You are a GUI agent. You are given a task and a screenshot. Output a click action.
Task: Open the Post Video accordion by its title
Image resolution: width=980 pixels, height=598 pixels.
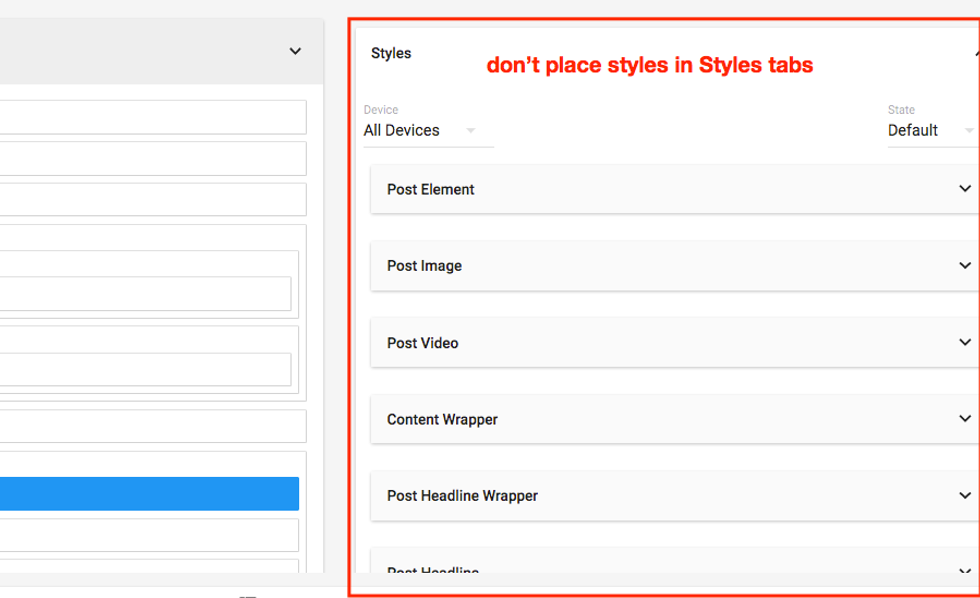coord(422,343)
